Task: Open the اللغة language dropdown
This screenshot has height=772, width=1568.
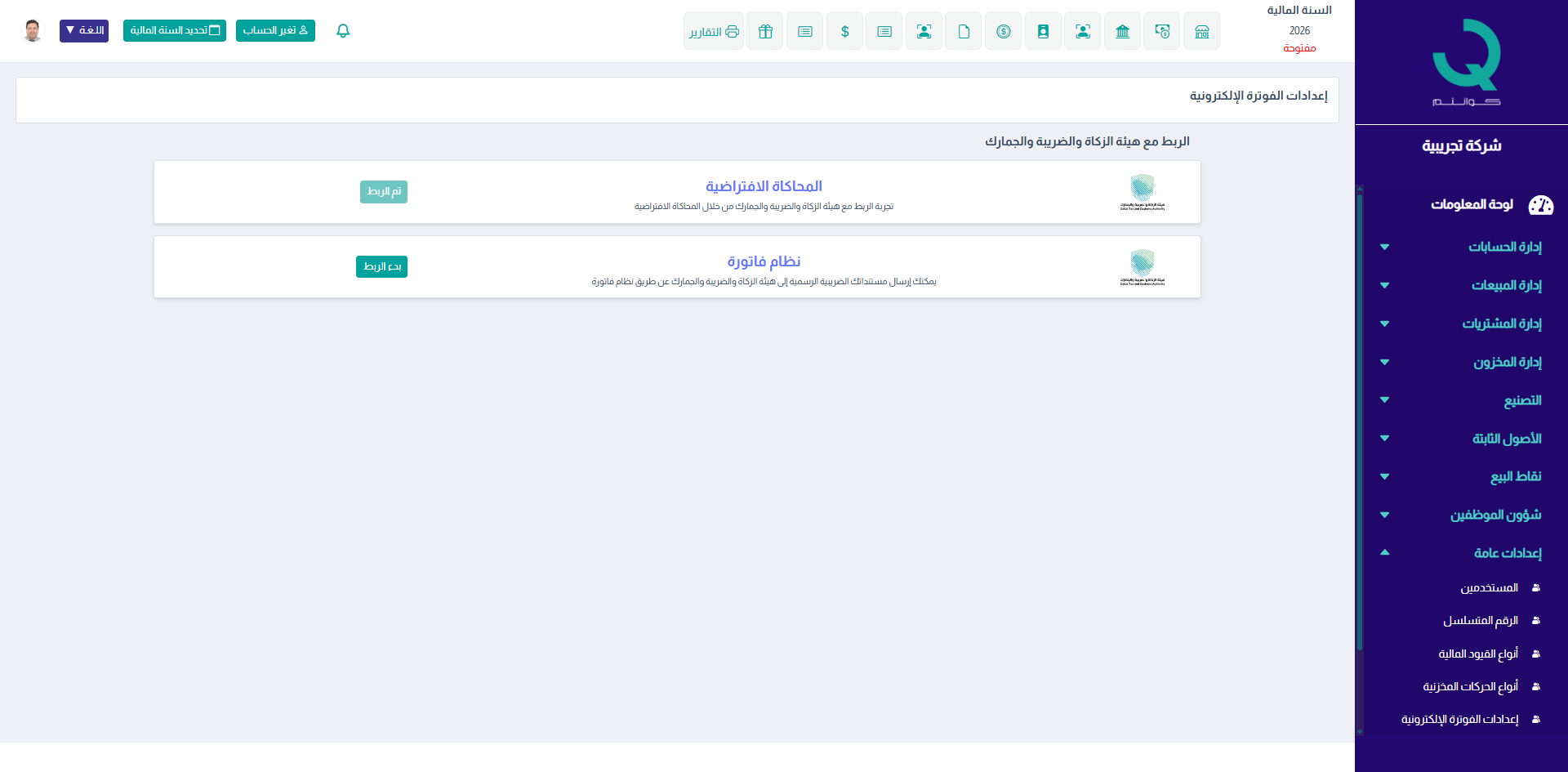Action: pyautogui.click(x=84, y=31)
